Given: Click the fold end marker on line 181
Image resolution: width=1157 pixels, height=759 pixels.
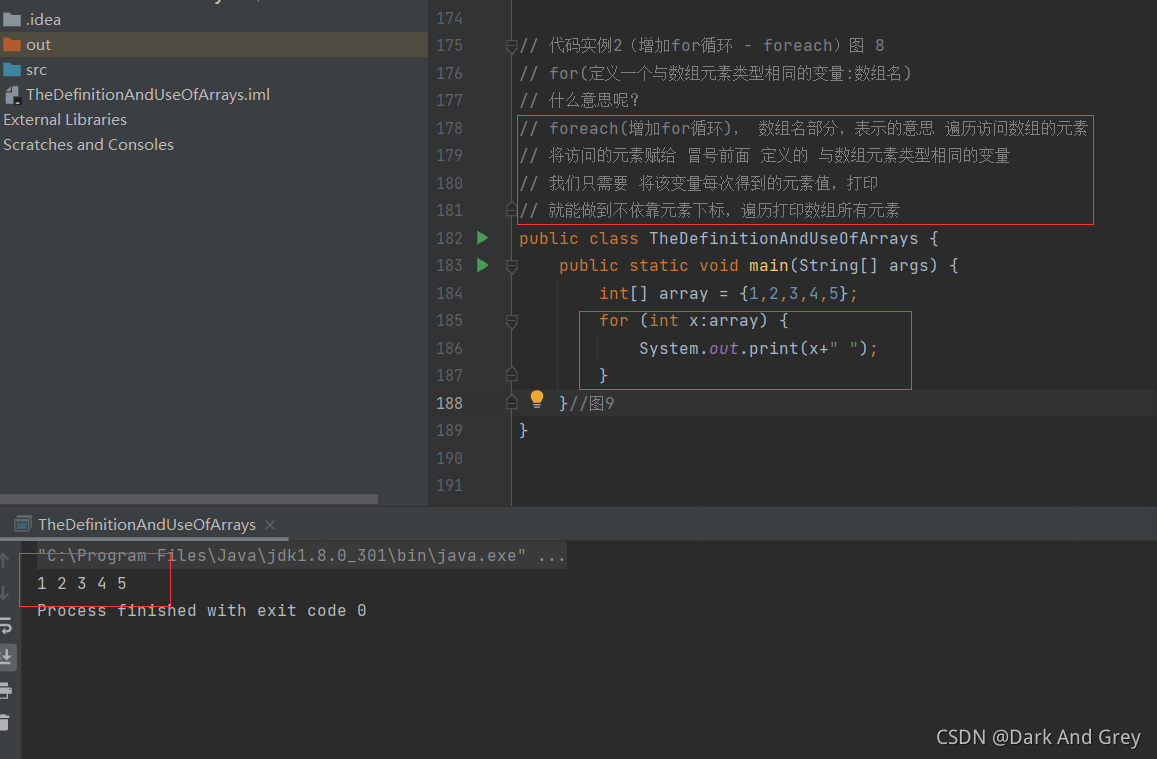Looking at the screenshot, I should point(511,209).
